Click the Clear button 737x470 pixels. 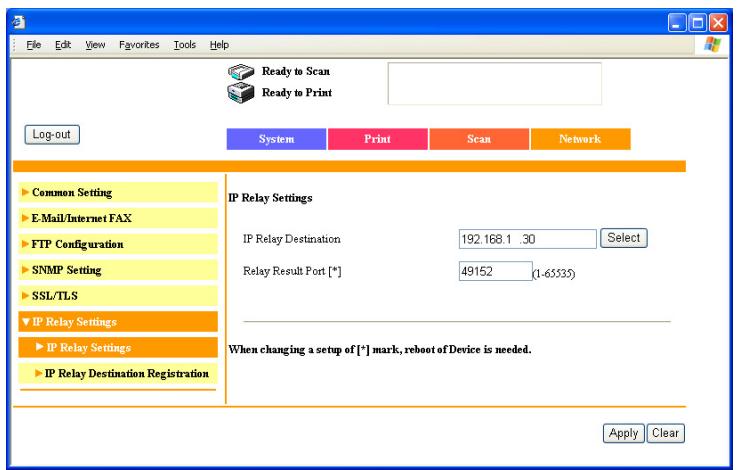pyautogui.click(x=665, y=433)
